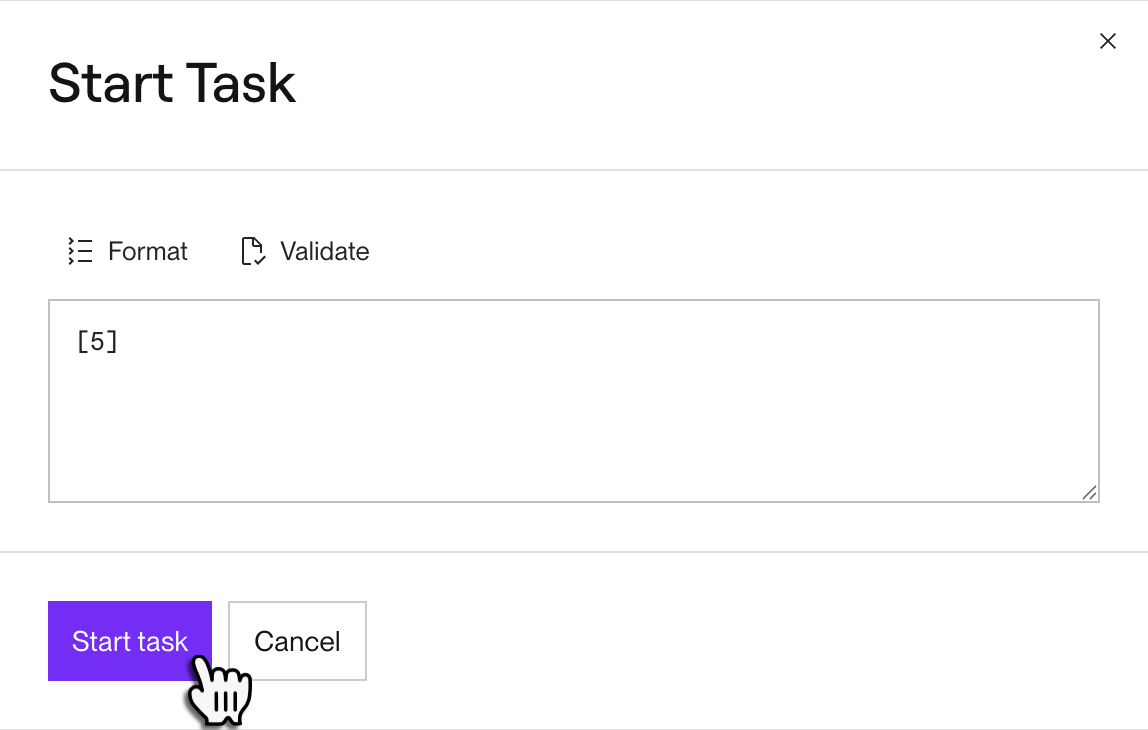The image size is (1148, 730).
Task: Click the resize handle of the input area
Action: pyautogui.click(x=1089, y=491)
